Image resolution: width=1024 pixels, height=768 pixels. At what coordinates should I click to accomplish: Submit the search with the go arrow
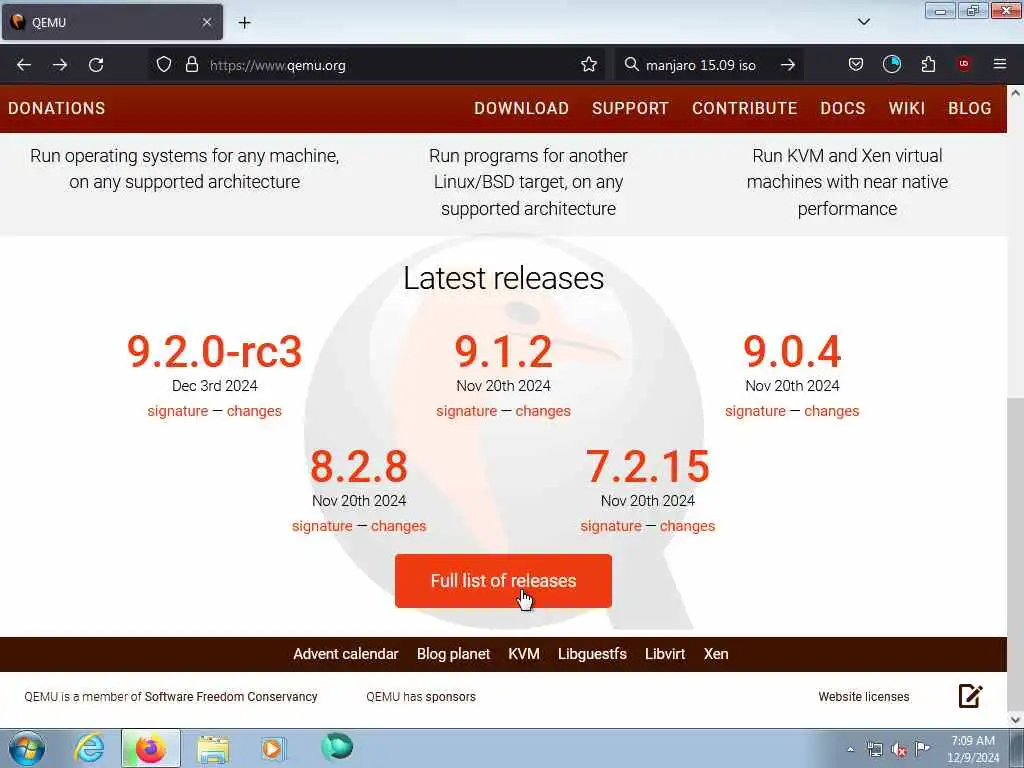tap(788, 65)
